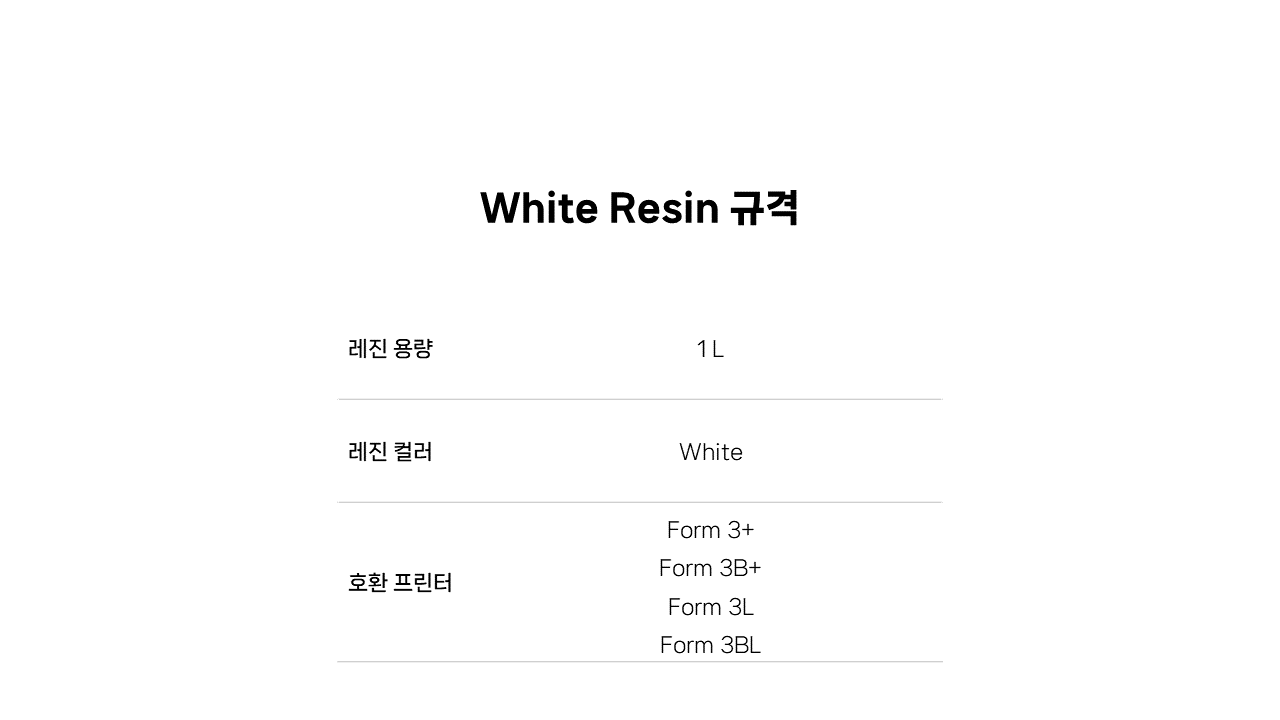The height and width of the screenshot is (720, 1280).
Task: Click the bottom divider under Form 3BL
Action: tap(640, 662)
